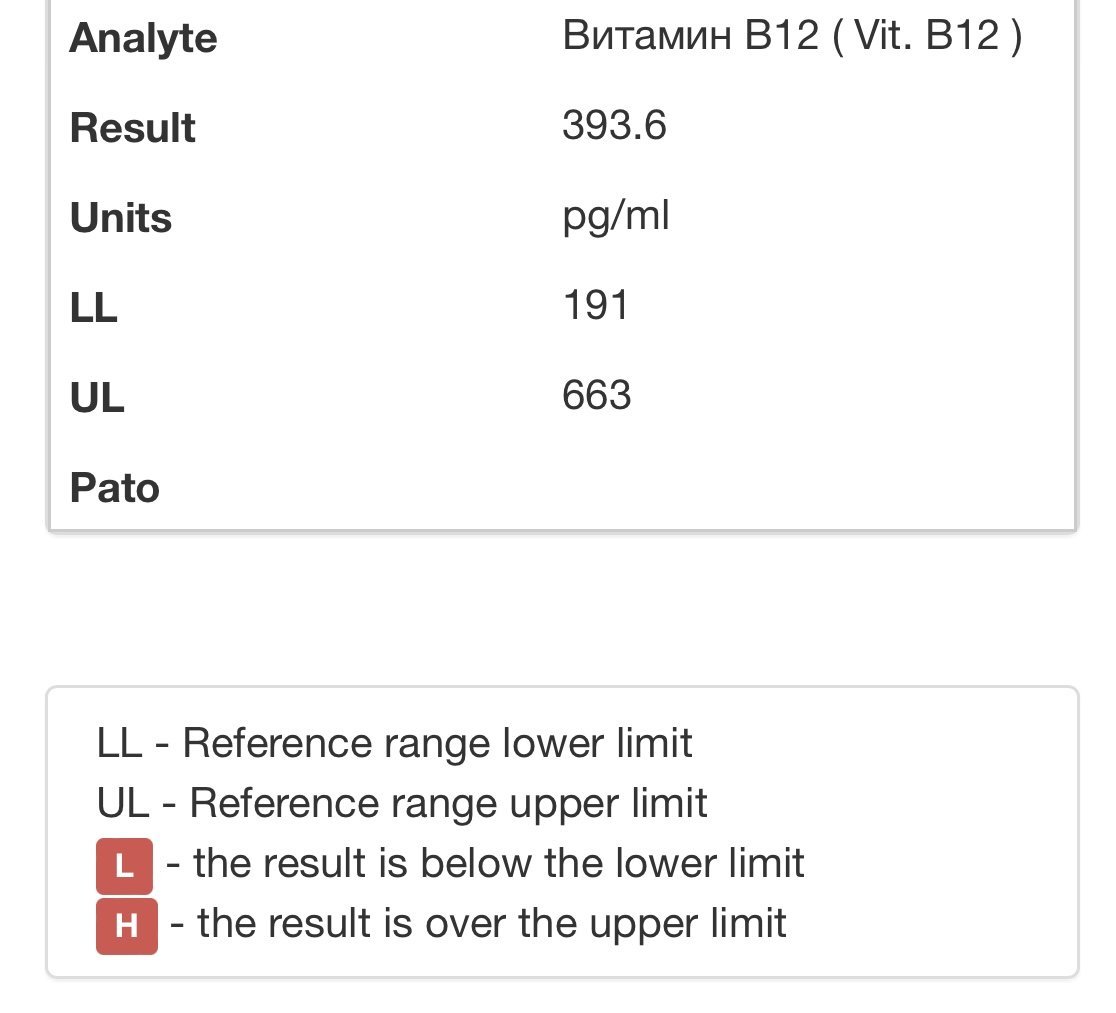Click the blank space between the two panels
Viewport: 1116px width, 1013px height.
click(560, 610)
